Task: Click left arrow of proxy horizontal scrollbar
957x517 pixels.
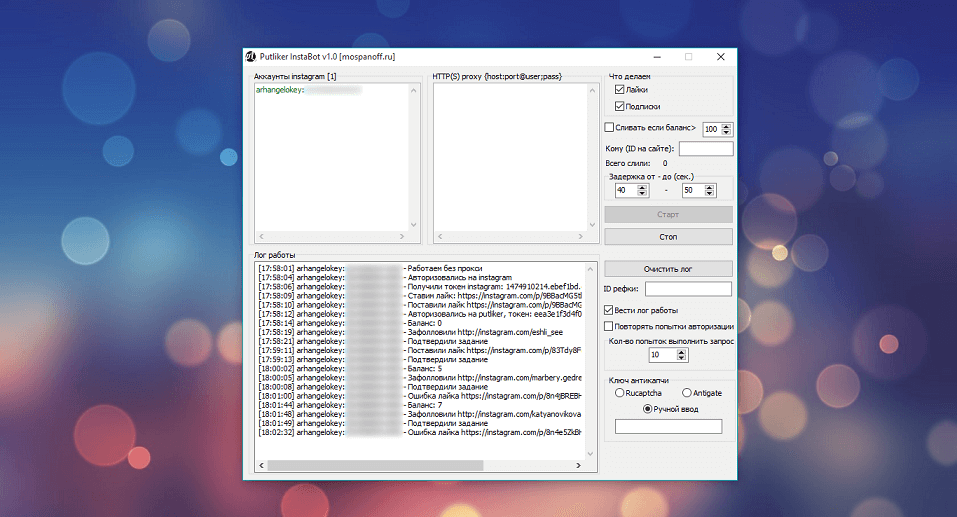Action: tap(440, 236)
